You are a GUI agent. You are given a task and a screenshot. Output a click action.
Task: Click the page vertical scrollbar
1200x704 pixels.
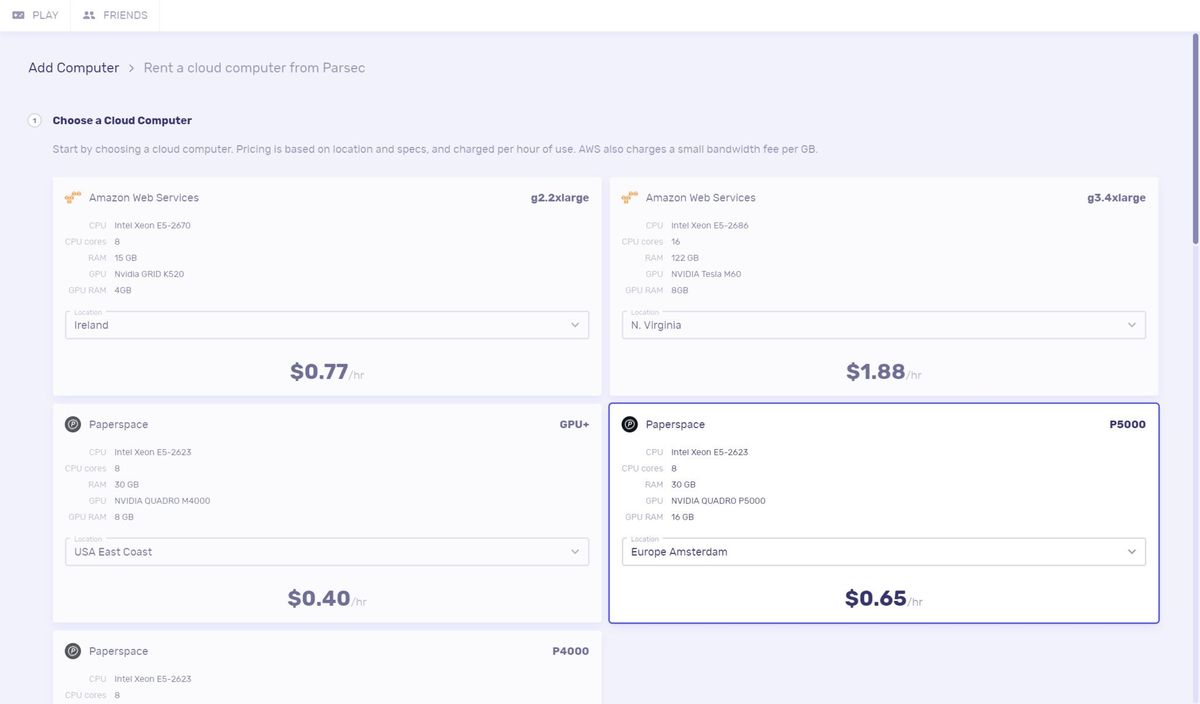(x=1194, y=140)
